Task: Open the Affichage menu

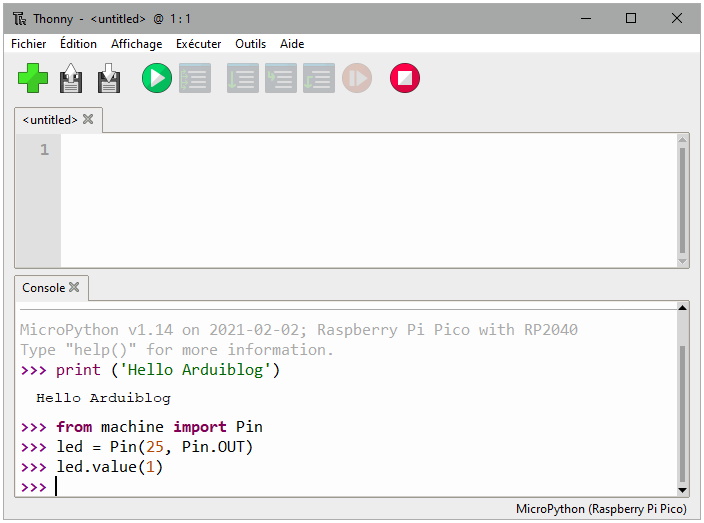Action: [136, 44]
